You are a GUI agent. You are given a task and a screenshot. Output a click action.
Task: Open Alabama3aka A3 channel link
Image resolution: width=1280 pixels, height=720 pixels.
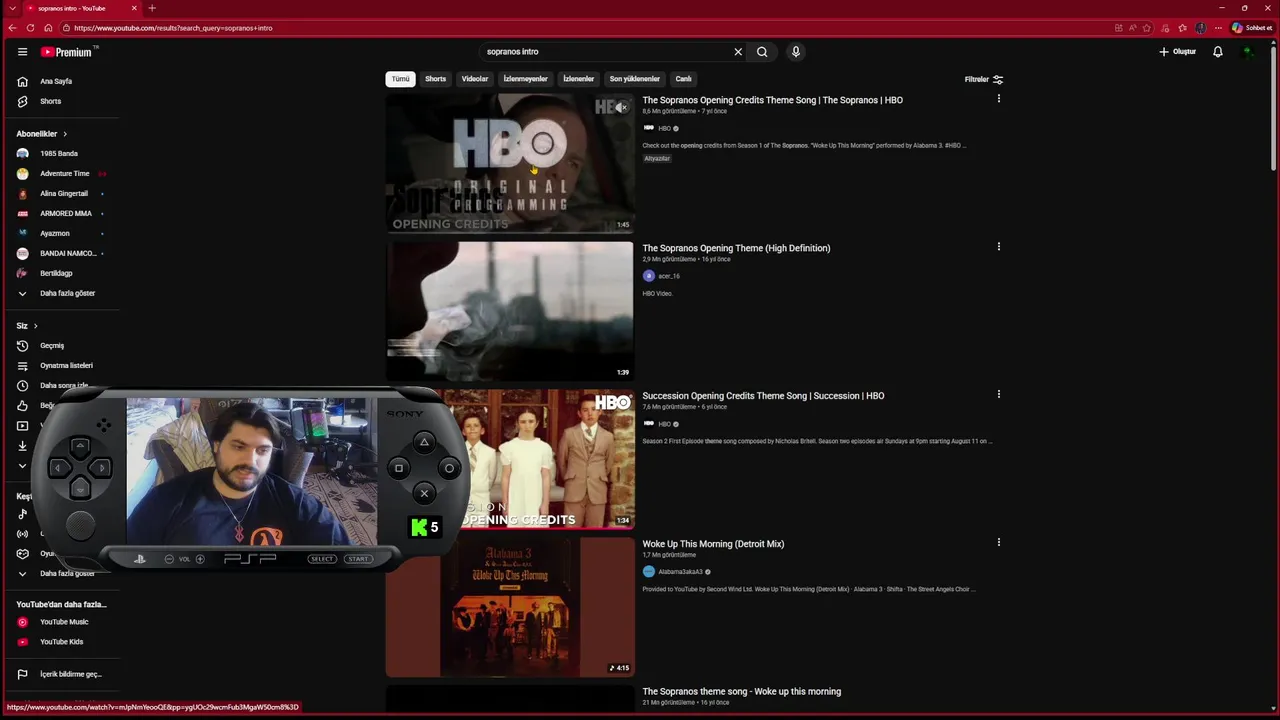(680, 572)
